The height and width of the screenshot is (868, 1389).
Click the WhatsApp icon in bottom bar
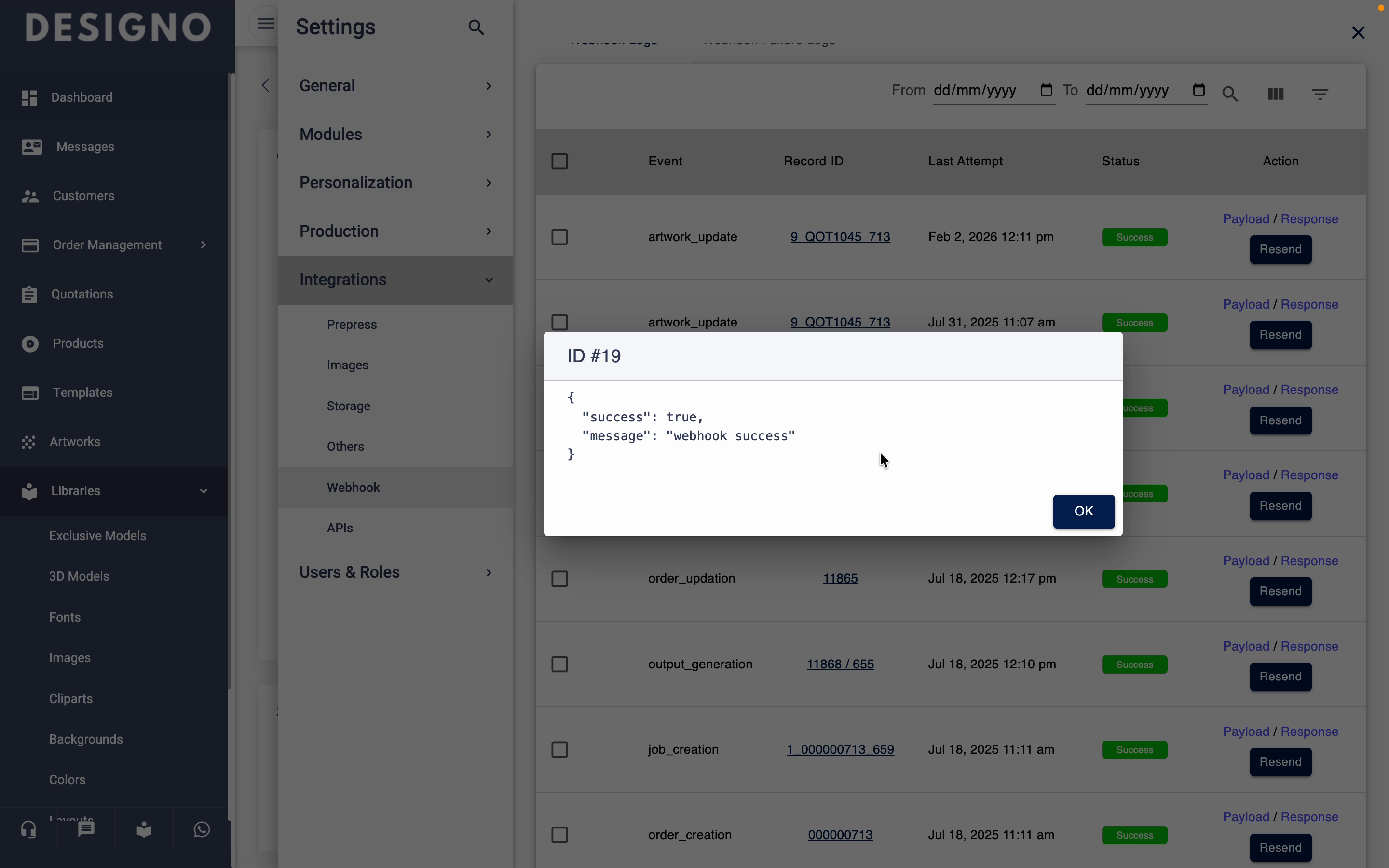202,829
